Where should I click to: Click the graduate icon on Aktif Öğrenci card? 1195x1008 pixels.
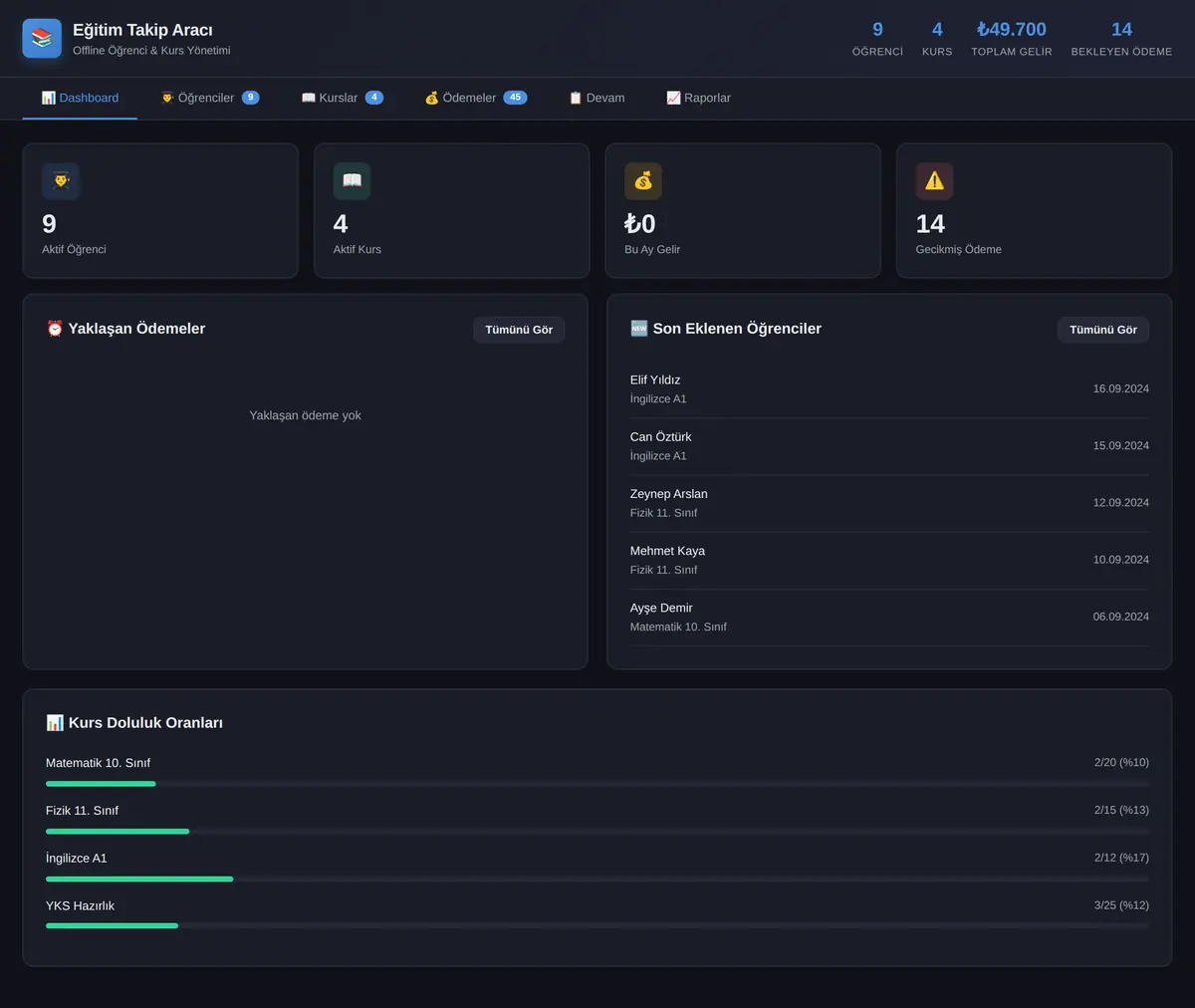coord(61,181)
